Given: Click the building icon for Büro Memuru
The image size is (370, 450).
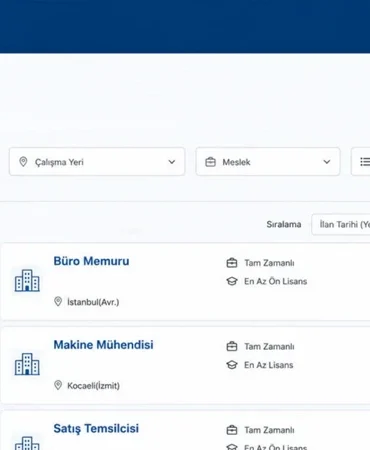Looking at the screenshot, I should pyautogui.click(x=27, y=280).
